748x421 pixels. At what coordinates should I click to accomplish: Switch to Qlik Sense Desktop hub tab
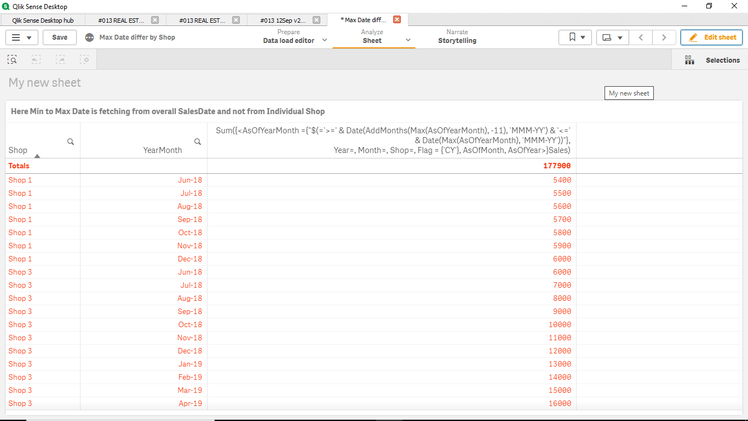point(42,20)
